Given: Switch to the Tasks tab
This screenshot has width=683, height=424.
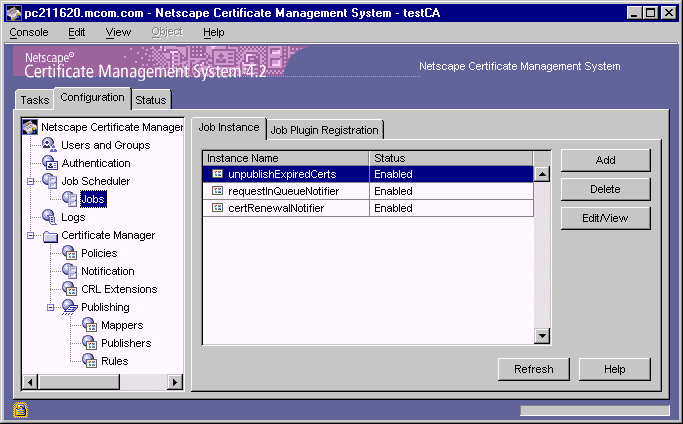Looking at the screenshot, I should tap(35, 100).
